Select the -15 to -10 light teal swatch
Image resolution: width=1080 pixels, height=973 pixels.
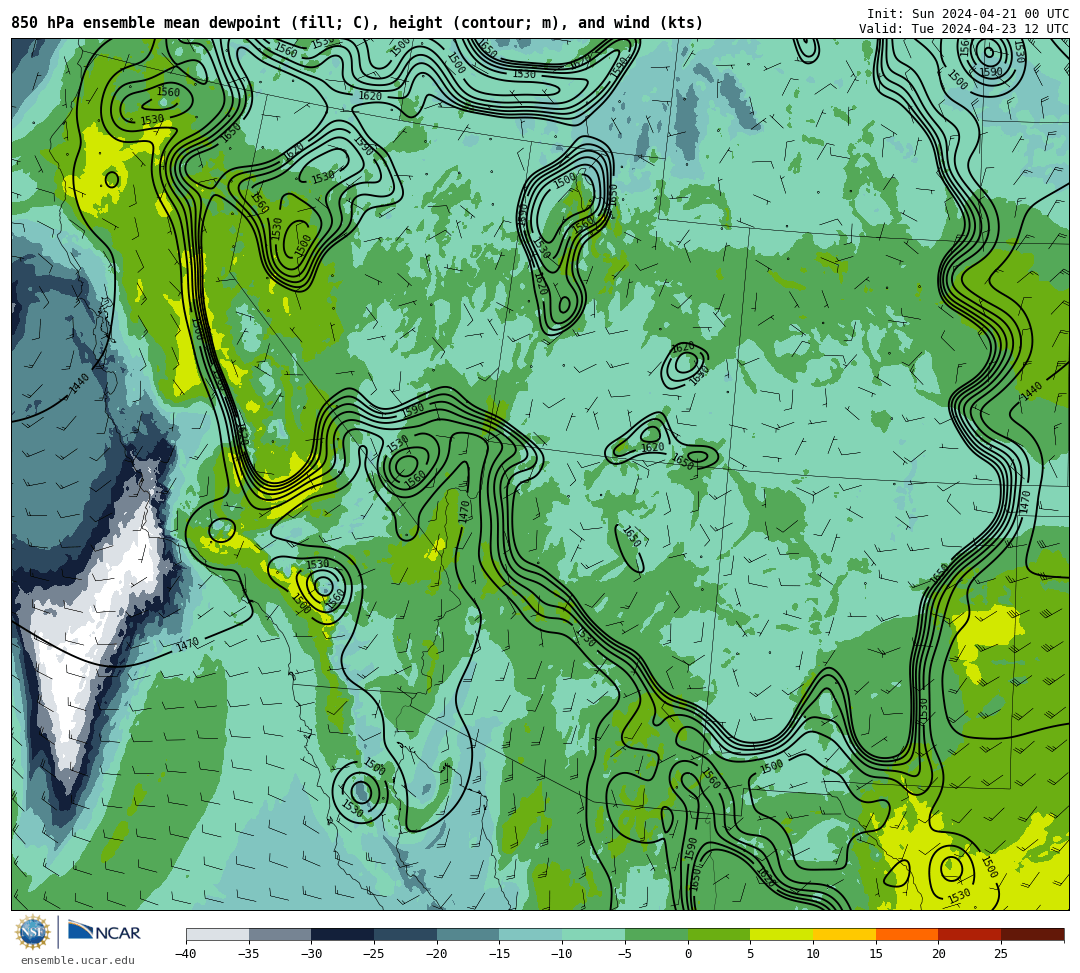click(x=531, y=934)
